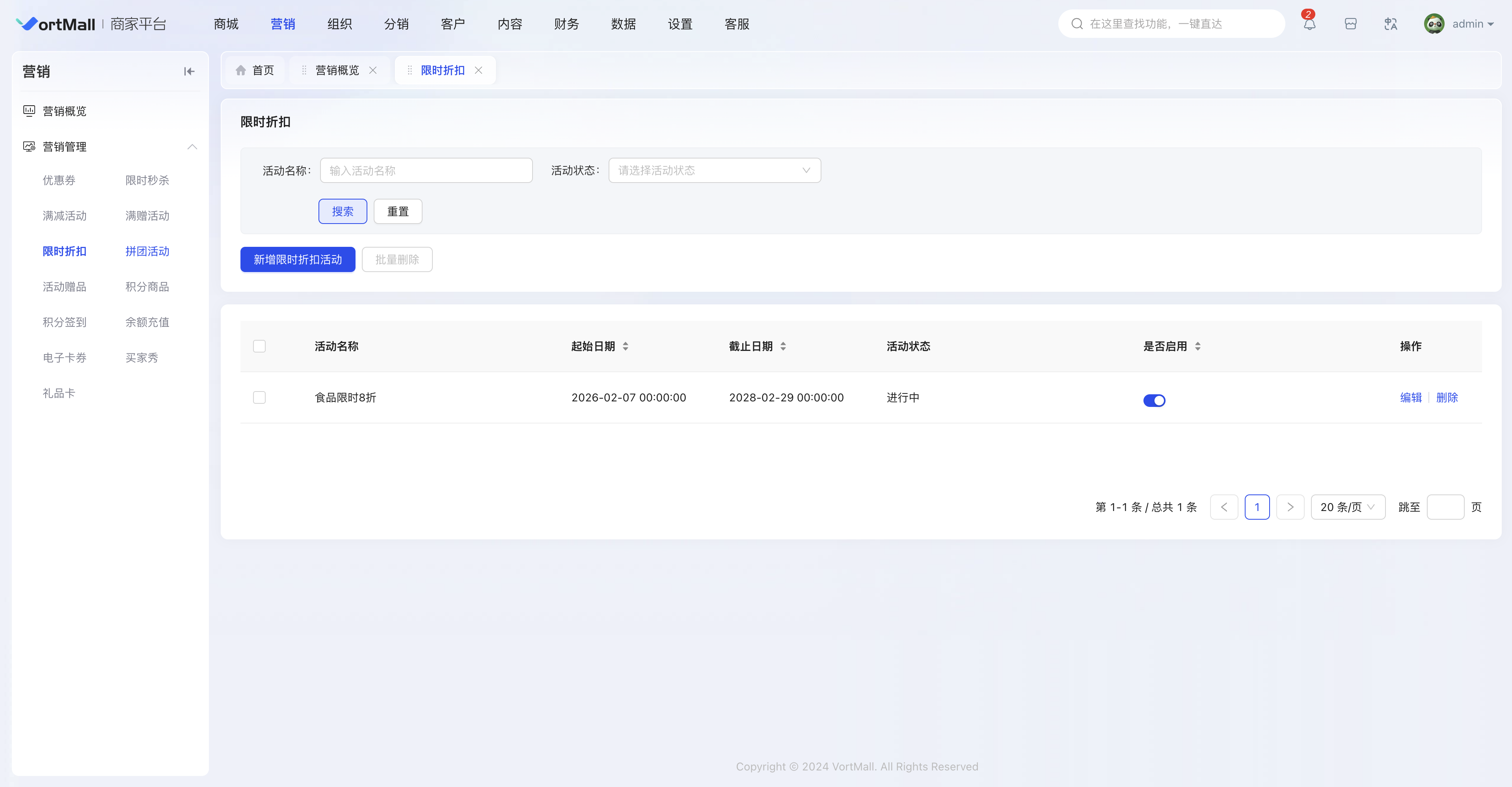The width and height of the screenshot is (1512, 787).
Task: Click the 编辑 link for 食品限时8折
Action: pyautogui.click(x=1410, y=397)
